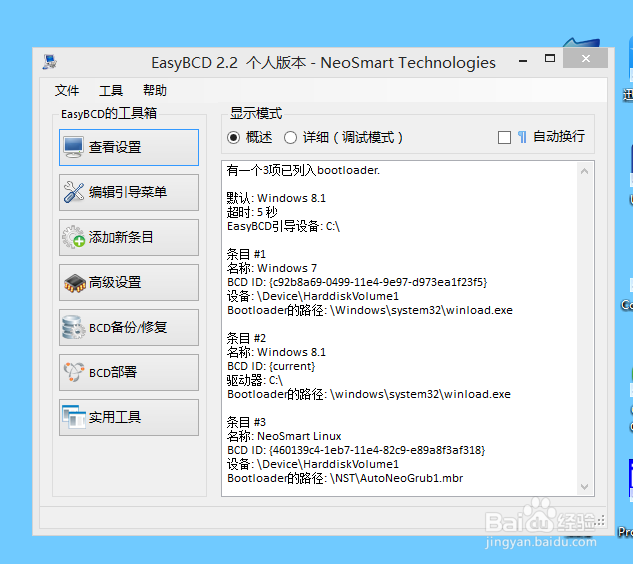Image resolution: width=633 pixels, height=564 pixels.
Task: Open 添加新条目 page
Action: pyautogui.click(x=129, y=237)
